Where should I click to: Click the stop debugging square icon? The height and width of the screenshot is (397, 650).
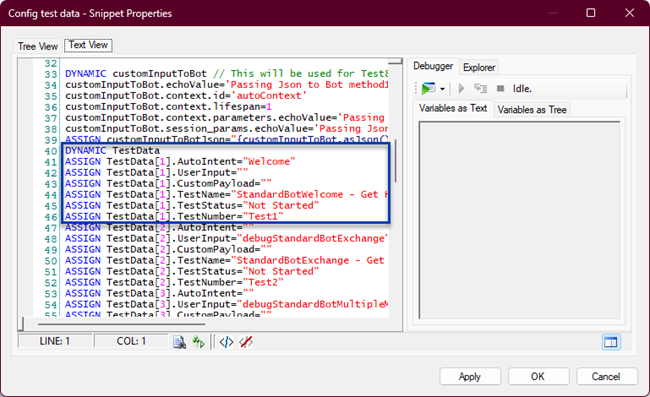pos(500,88)
